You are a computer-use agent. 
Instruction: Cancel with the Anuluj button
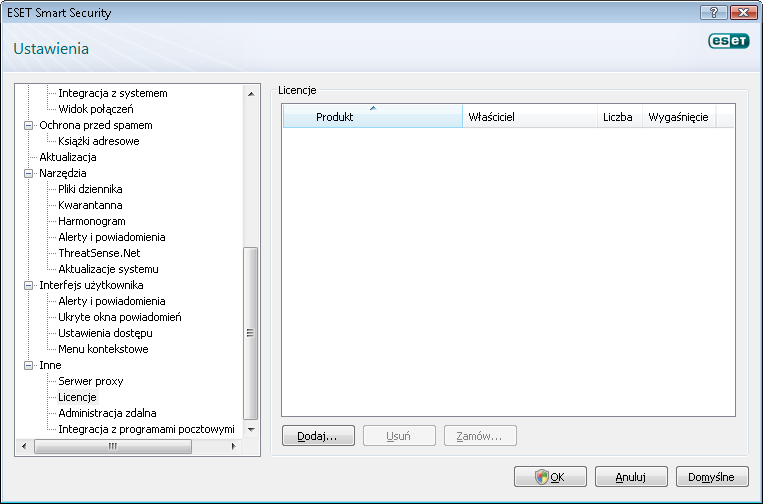click(631, 477)
